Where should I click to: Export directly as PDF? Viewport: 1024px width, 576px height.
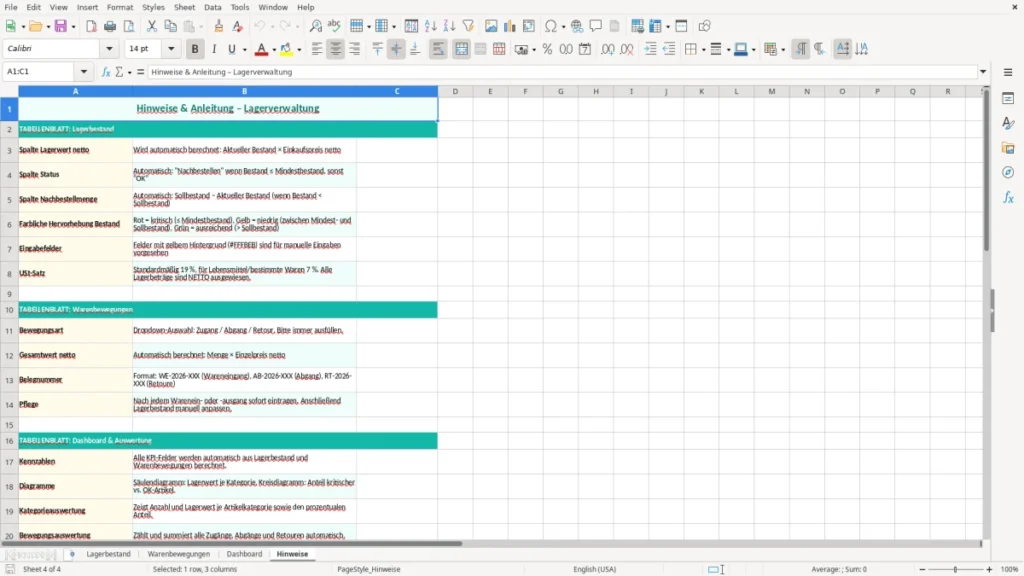(91, 26)
